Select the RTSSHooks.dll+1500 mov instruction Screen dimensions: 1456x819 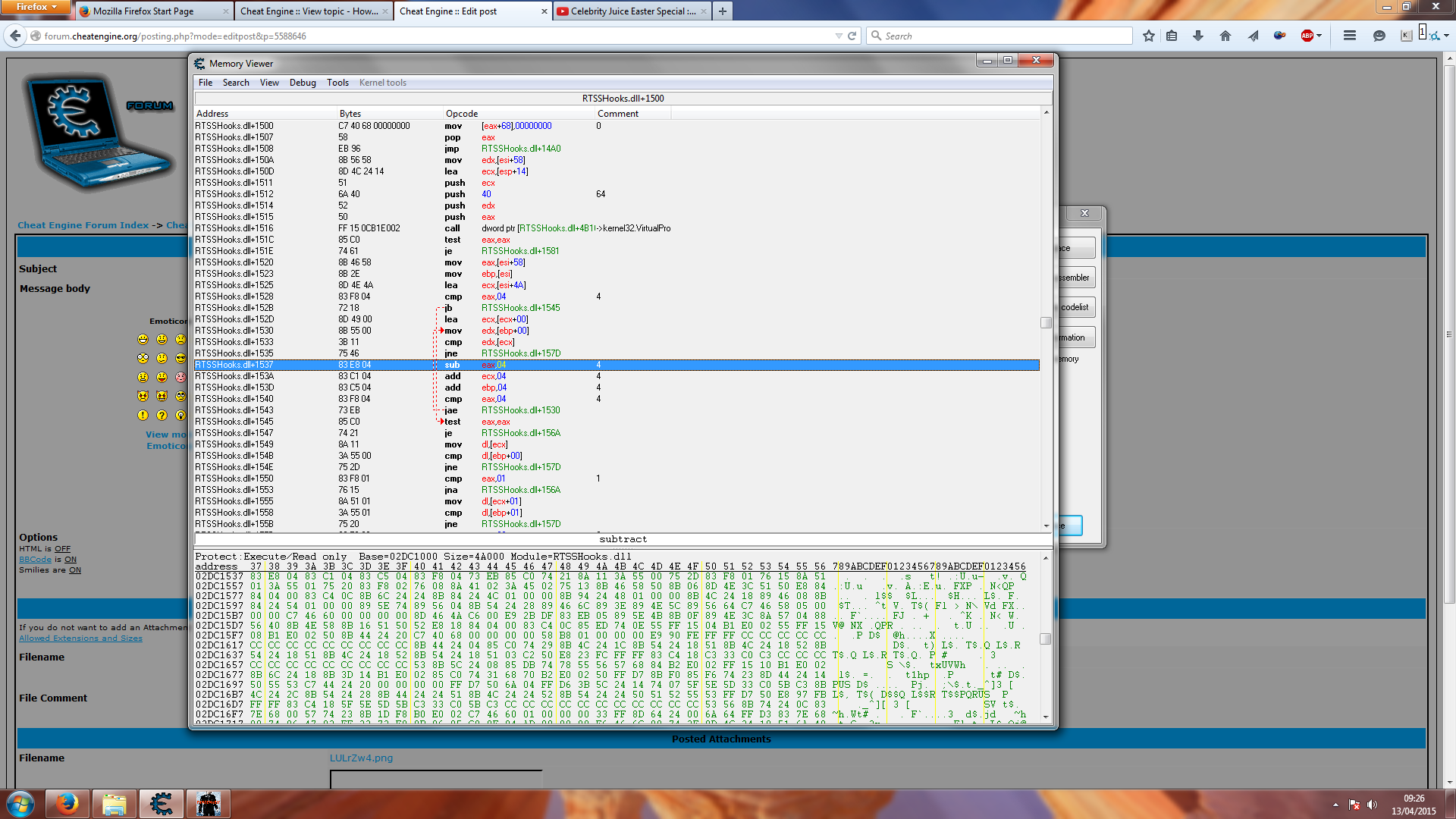pyautogui.click(x=617, y=126)
